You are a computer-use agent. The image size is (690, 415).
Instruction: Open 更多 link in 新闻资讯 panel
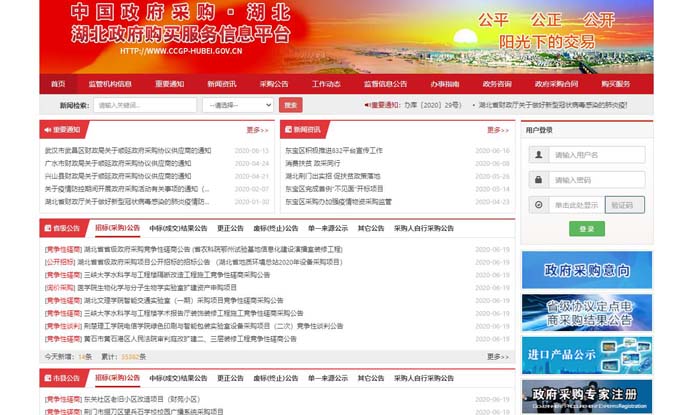pyautogui.click(x=498, y=130)
